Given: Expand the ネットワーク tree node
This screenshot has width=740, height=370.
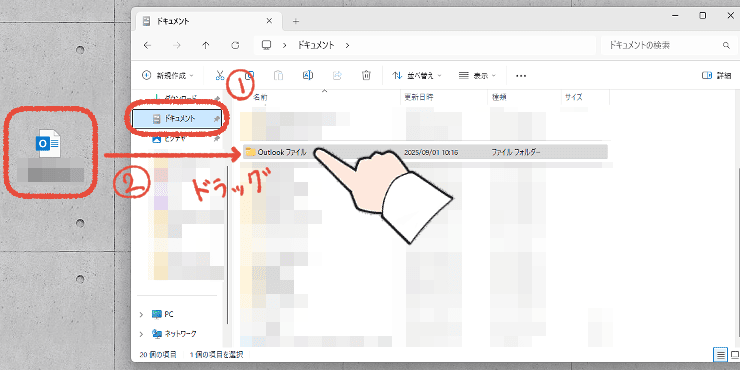Looking at the screenshot, I should click(142, 334).
